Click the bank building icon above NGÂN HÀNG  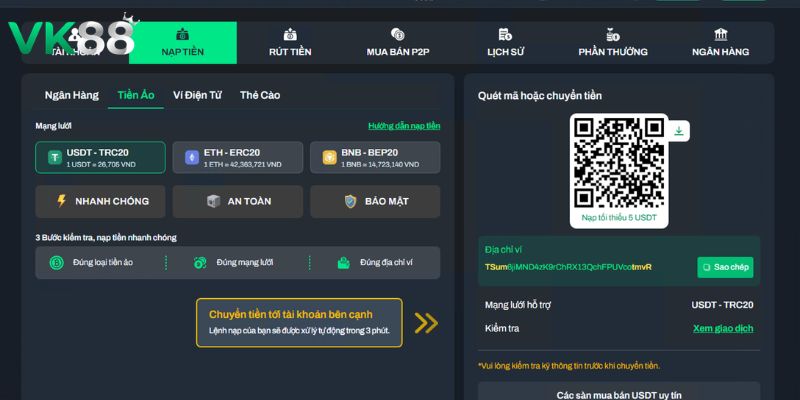(721, 35)
